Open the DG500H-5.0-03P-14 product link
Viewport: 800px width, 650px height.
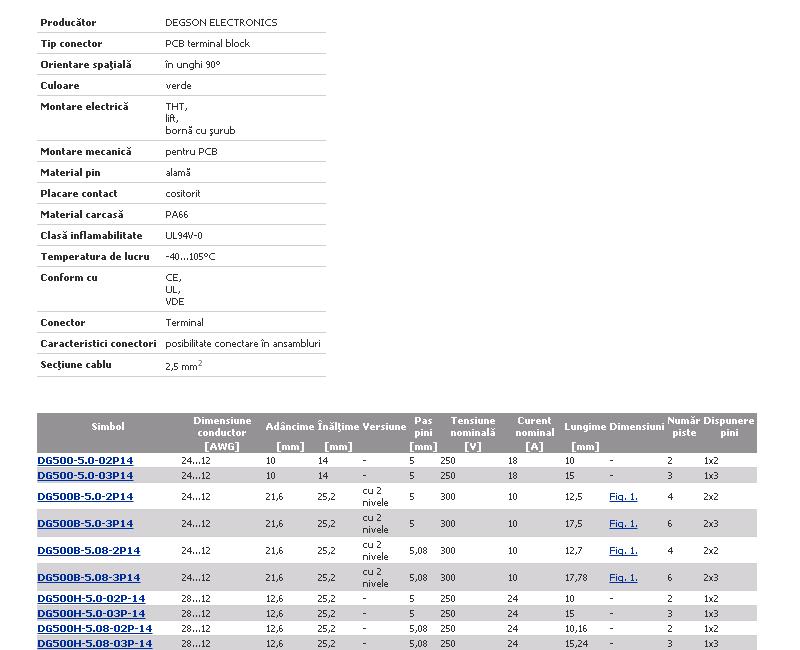[91, 613]
